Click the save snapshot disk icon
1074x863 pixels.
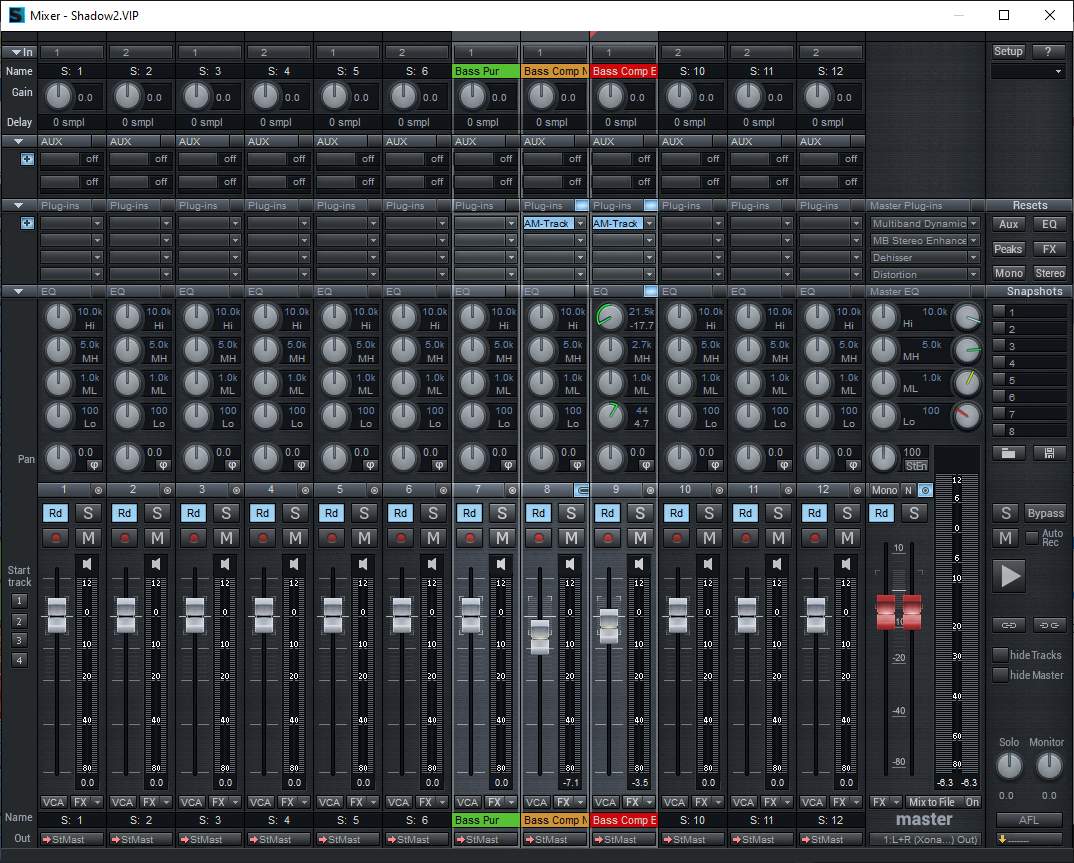(x=1050, y=453)
